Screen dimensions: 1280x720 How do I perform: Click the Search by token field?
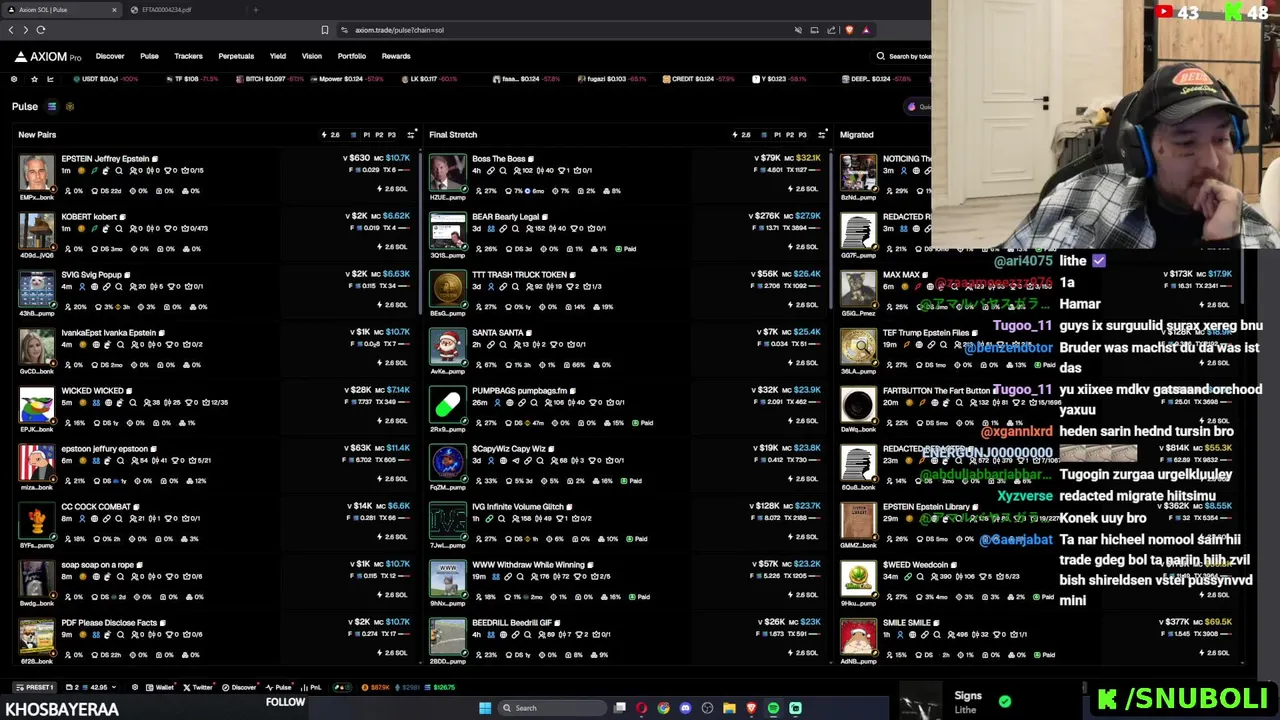pos(903,56)
